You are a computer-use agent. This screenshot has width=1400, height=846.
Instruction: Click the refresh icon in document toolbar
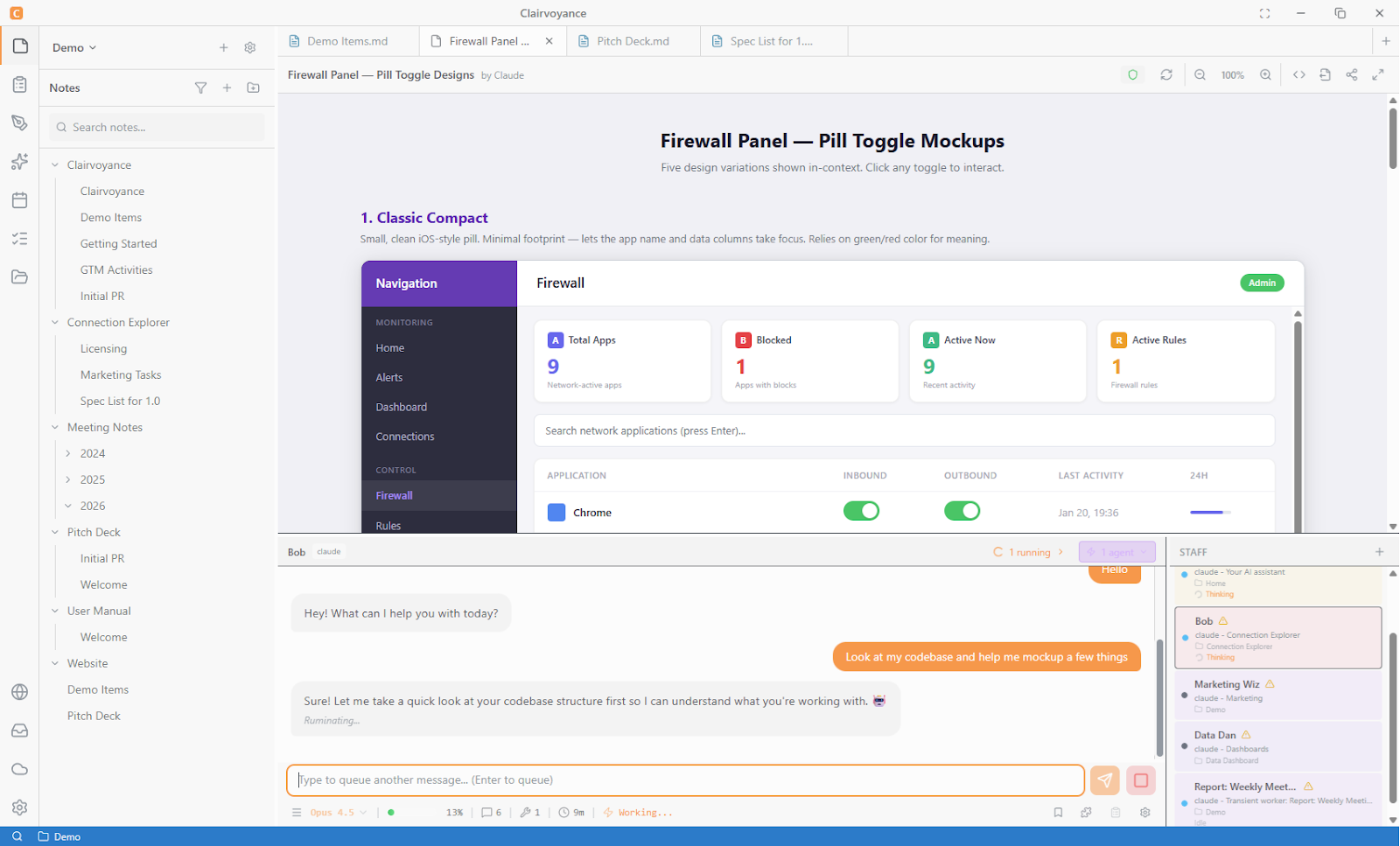[1166, 75]
